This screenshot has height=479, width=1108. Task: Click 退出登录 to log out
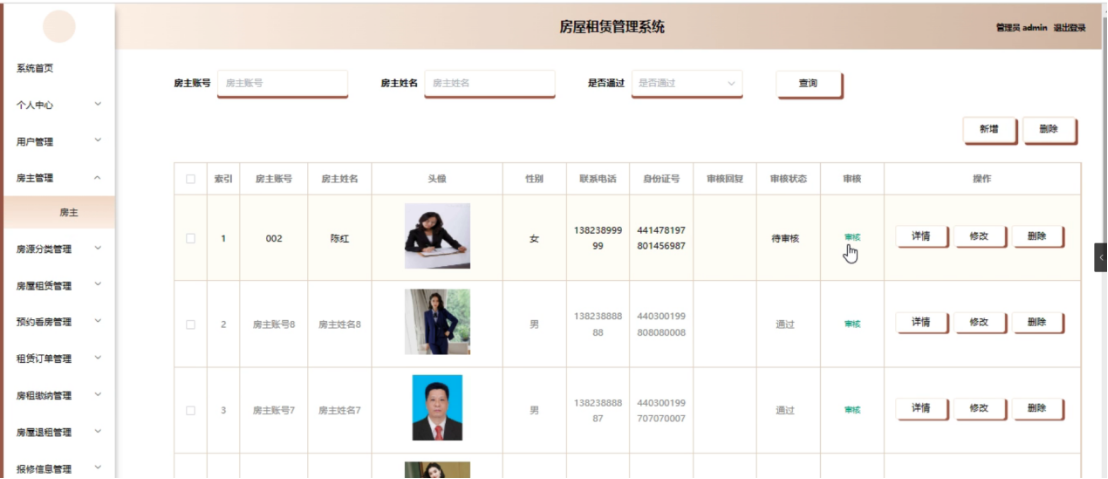click(x=1069, y=28)
